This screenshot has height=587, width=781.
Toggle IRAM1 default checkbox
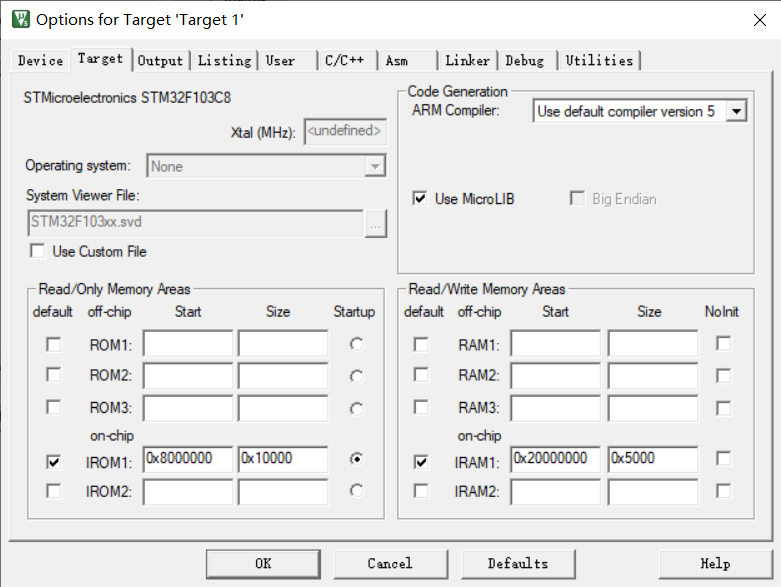coord(421,462)
